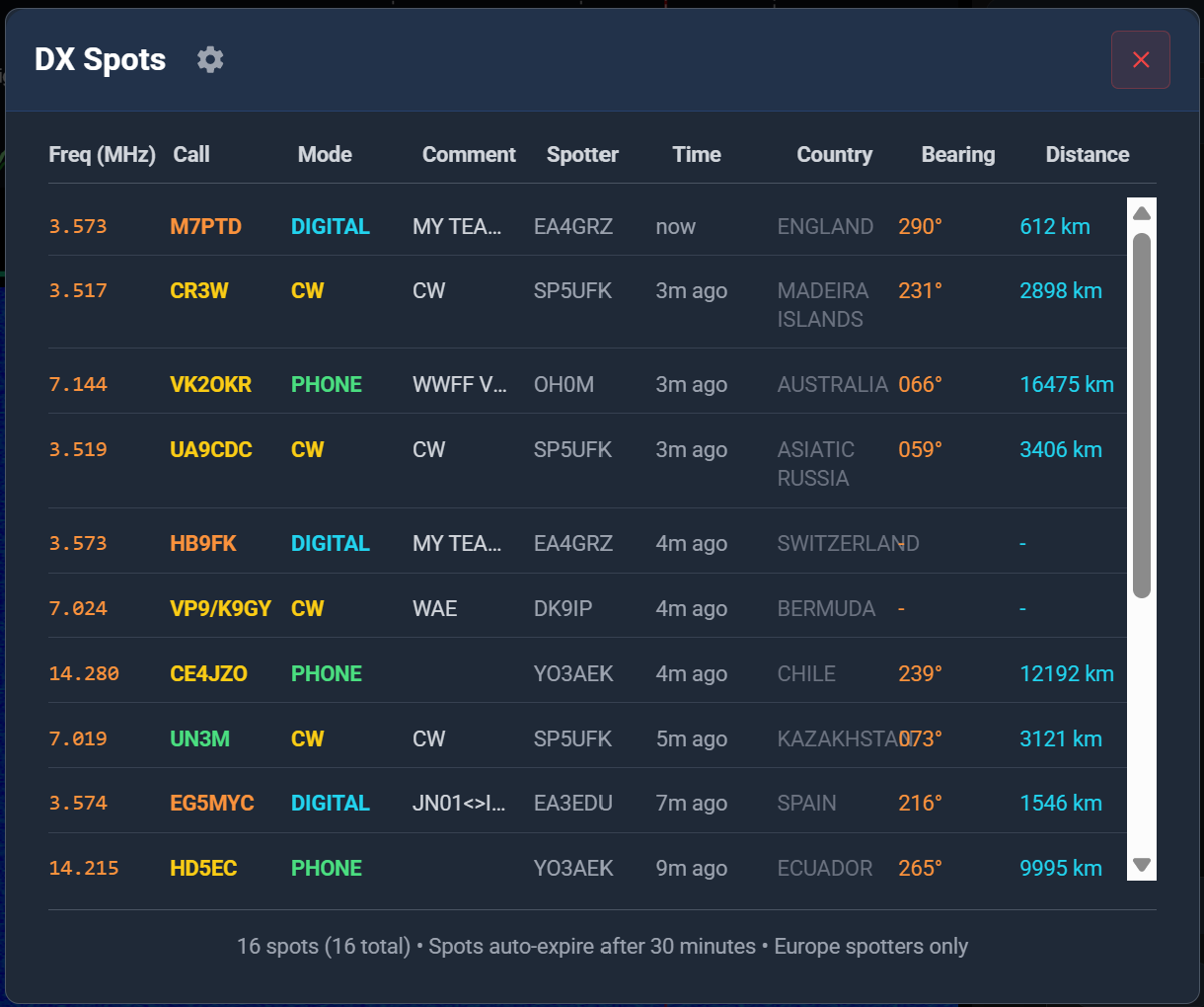Click callsign VP9/K9GY

tap(220, 608)
